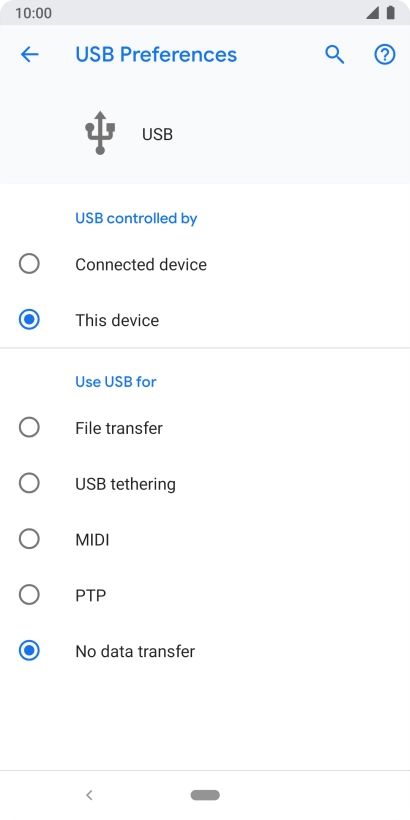The width and height of the screenshot is (410, 820).
Task: Open help question mark icon
Action: [x=385, y=54]
